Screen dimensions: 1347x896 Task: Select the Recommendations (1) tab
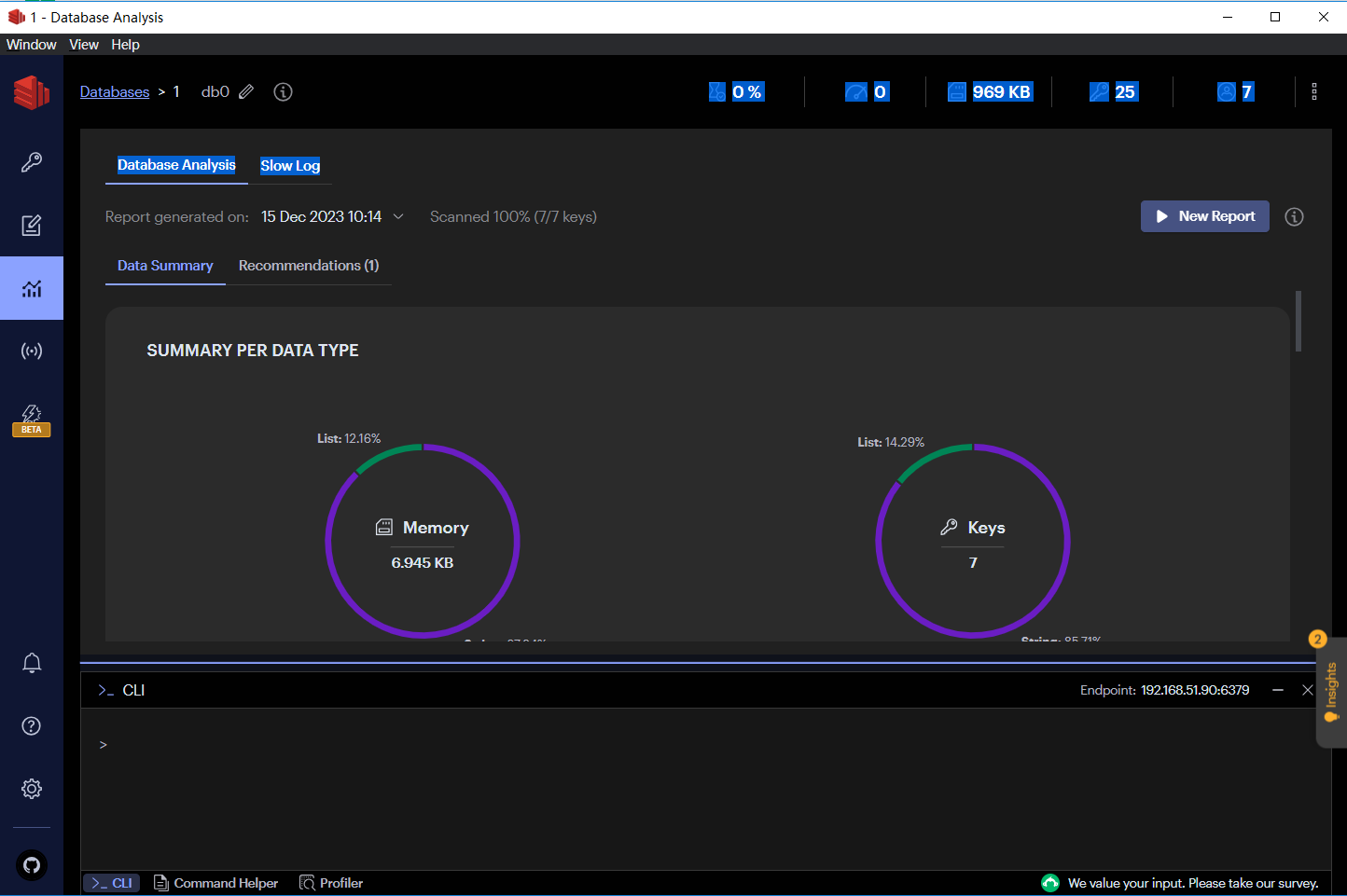click(309, 266)
